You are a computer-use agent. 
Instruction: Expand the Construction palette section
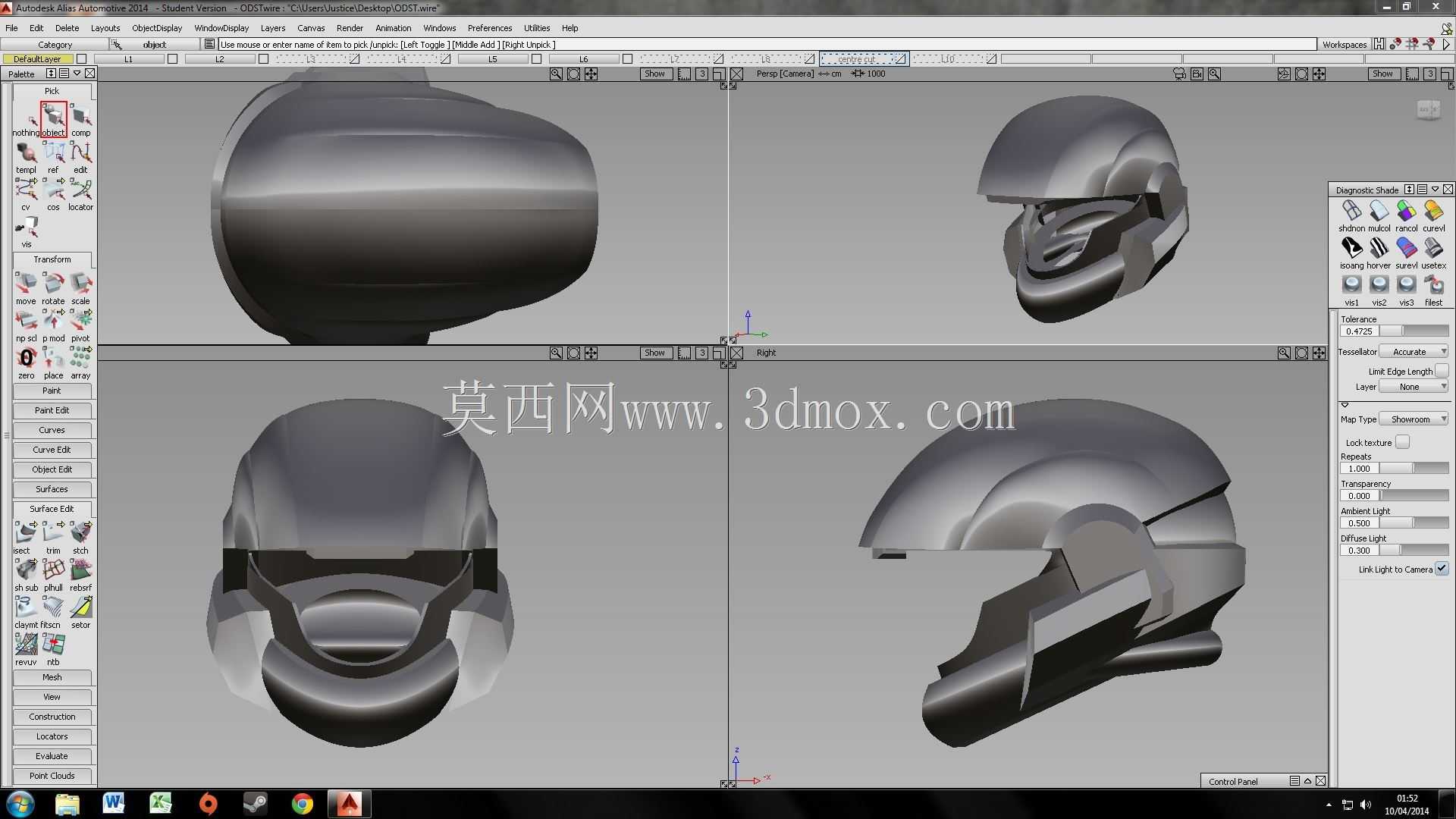pyautogui.click(x=52, y=717)
